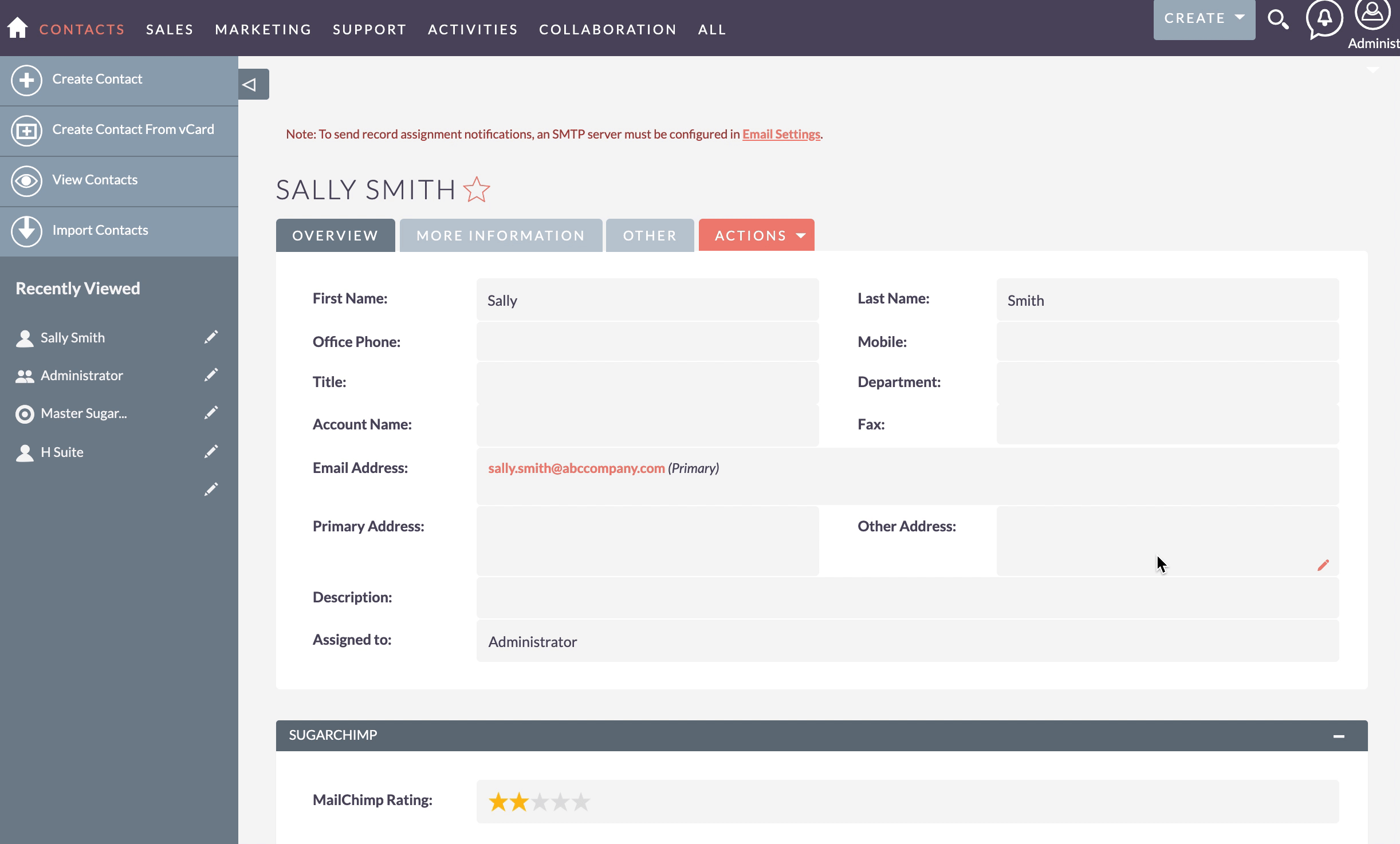This screenshot has height=844, width=1400.
Task: Click the Create Contact From vCard icon
Action: point(26,129)
